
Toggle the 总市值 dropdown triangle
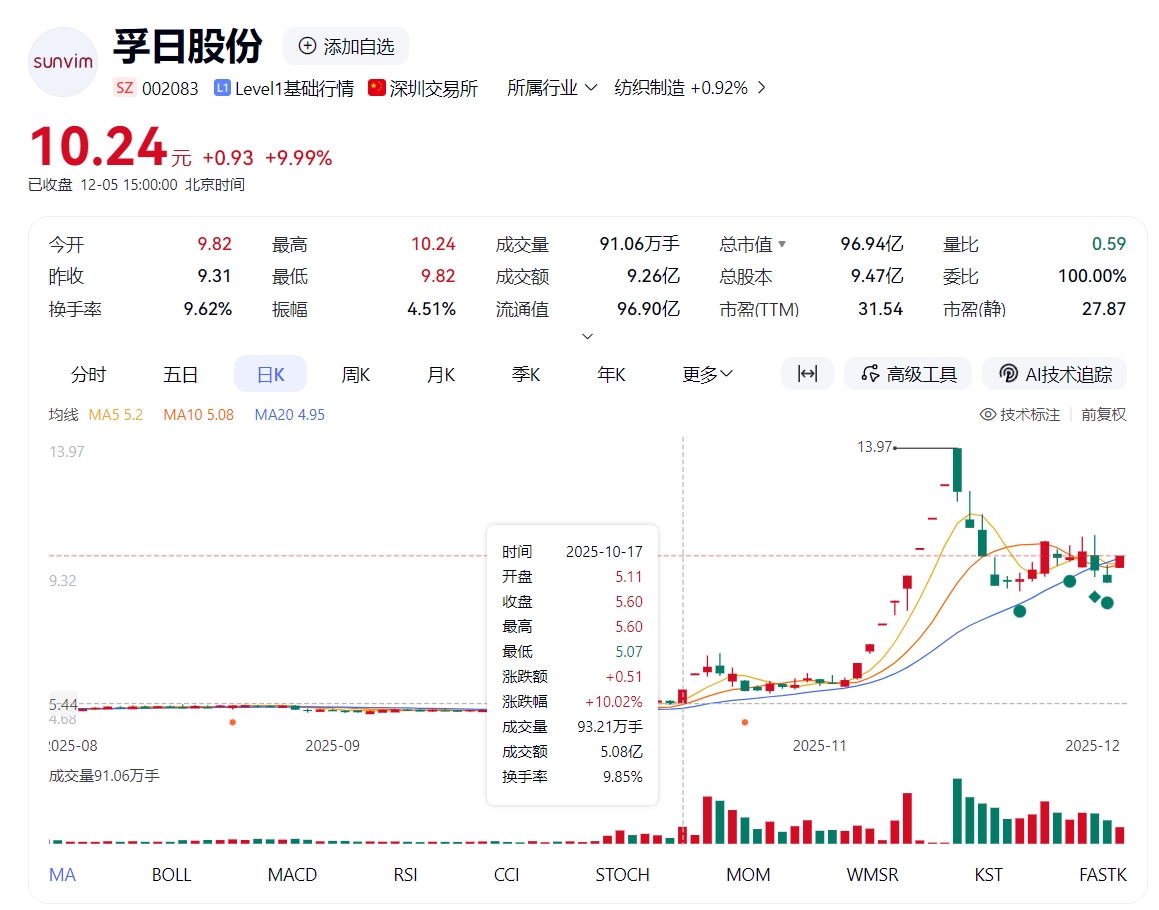pos(782,244)
